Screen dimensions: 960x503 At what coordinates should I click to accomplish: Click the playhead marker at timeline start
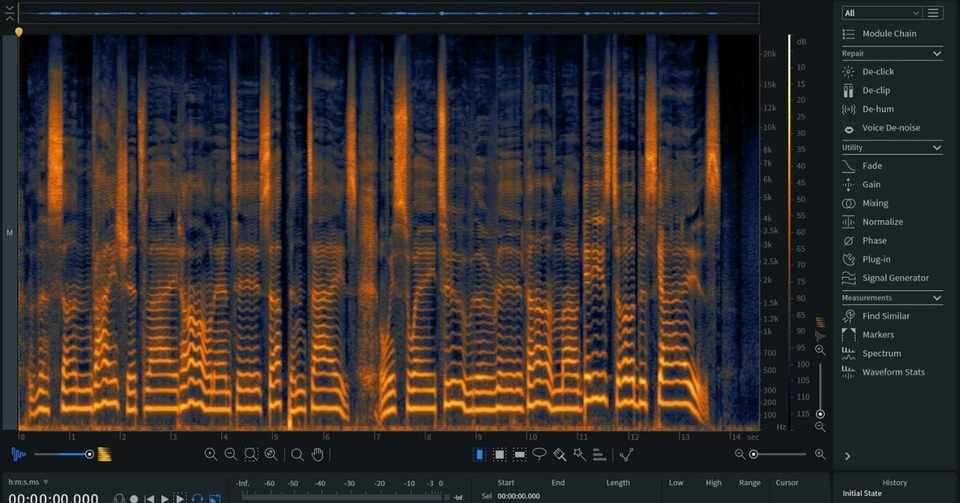[x=19, y=32]
